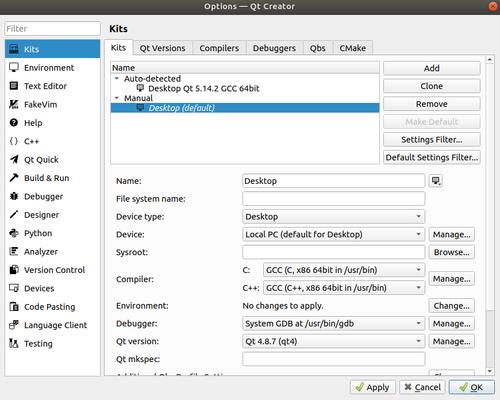Image resolution: width=500 pixels, height=400 pixels.
Task: Switch to the Qt Versions tab
Action: tap(162, 48)
